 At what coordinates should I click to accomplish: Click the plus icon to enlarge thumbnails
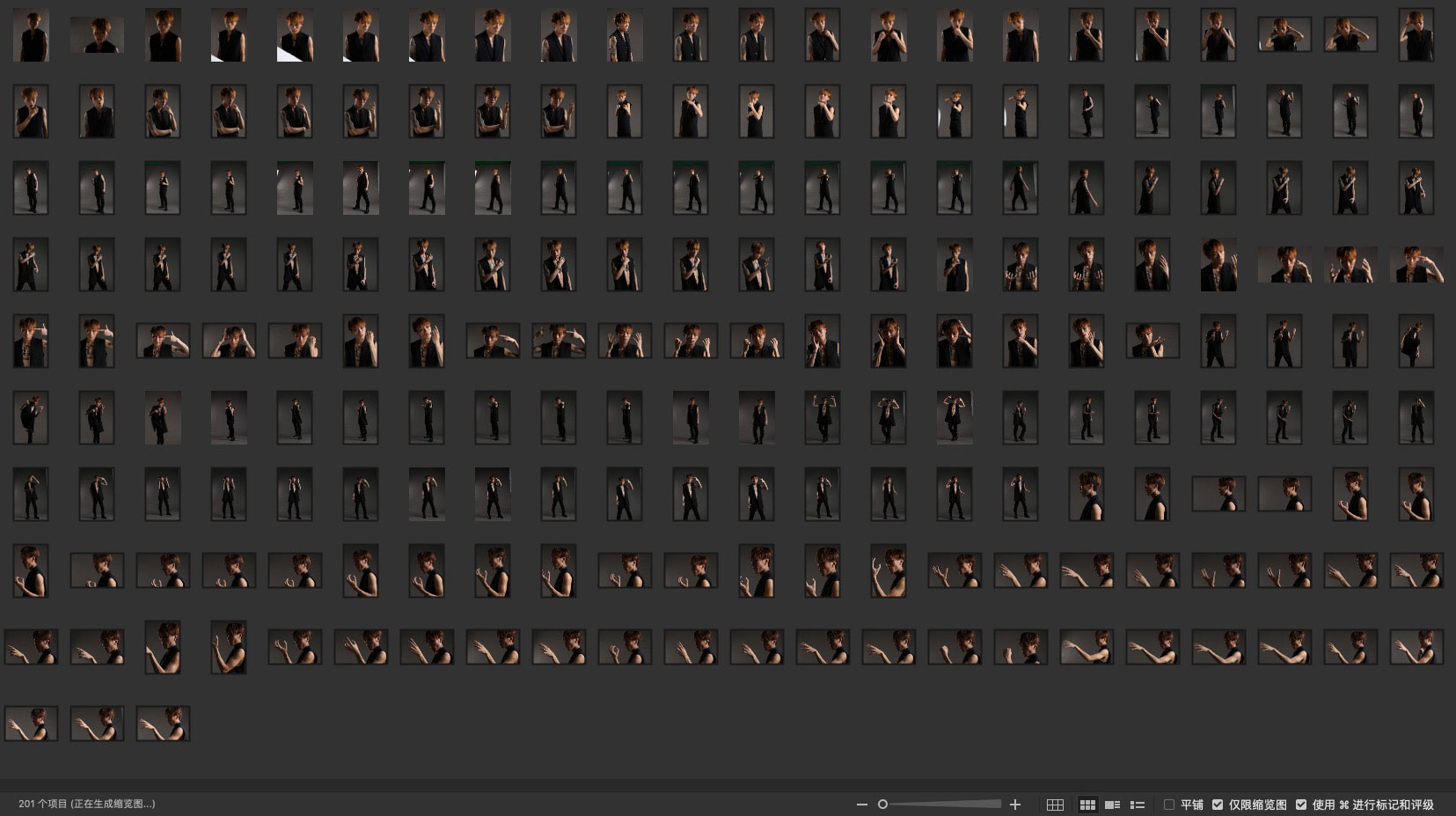pos(1015,805)
